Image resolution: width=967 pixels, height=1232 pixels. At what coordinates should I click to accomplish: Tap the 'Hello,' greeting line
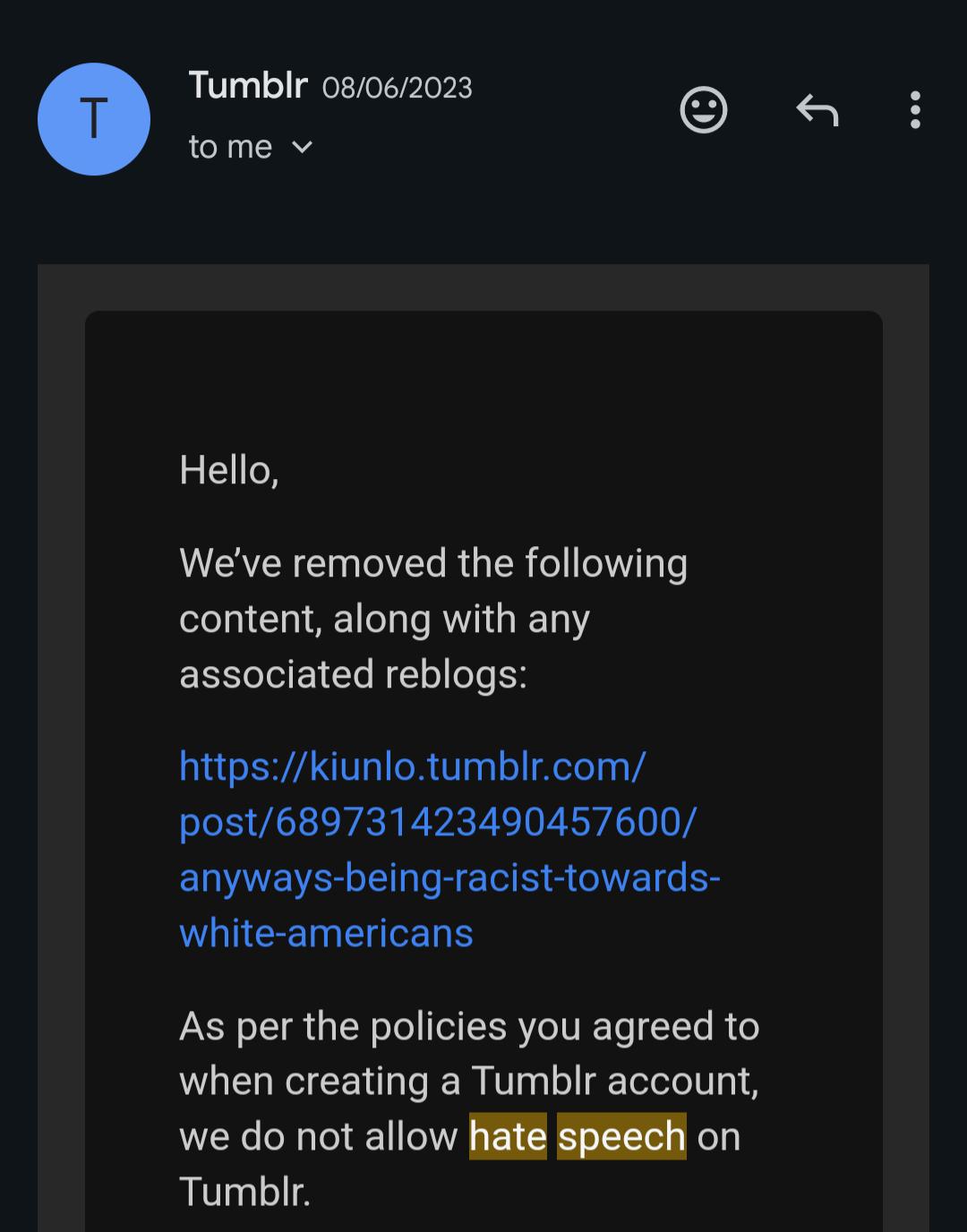tap(229, 471)
